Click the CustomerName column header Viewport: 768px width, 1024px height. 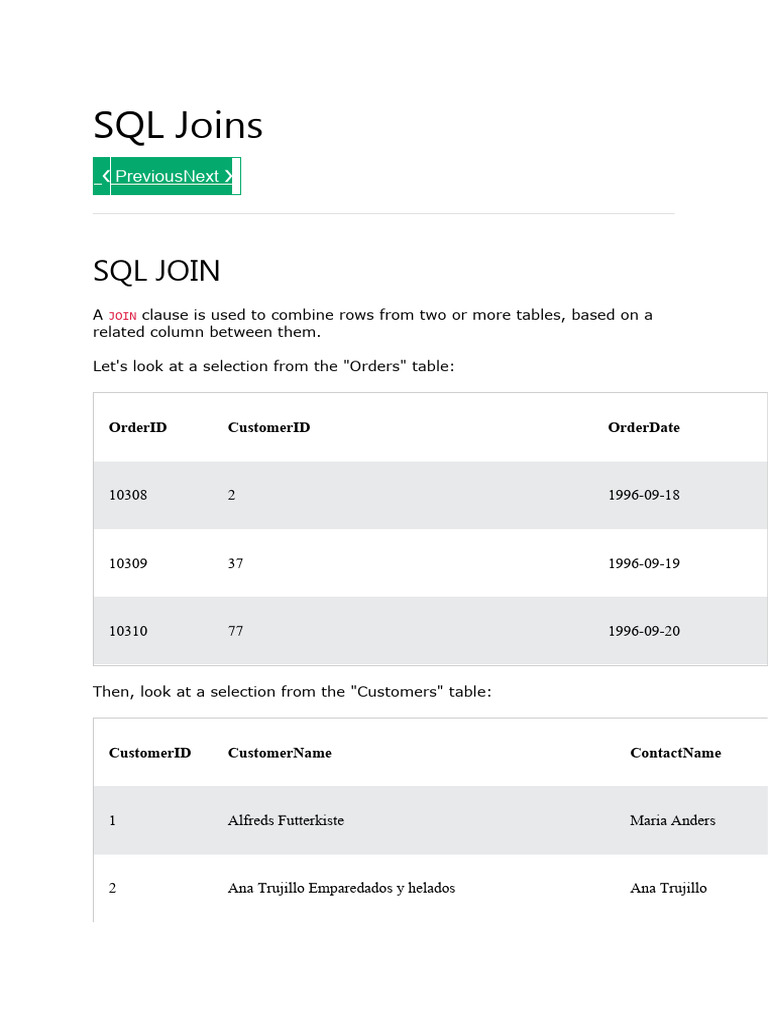coord(279,753)
